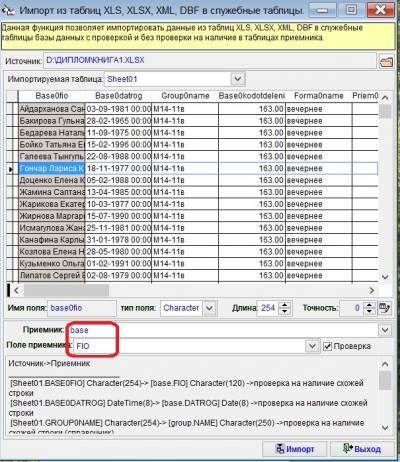Decrease the Точность value with down arrow

click(369, 311)
